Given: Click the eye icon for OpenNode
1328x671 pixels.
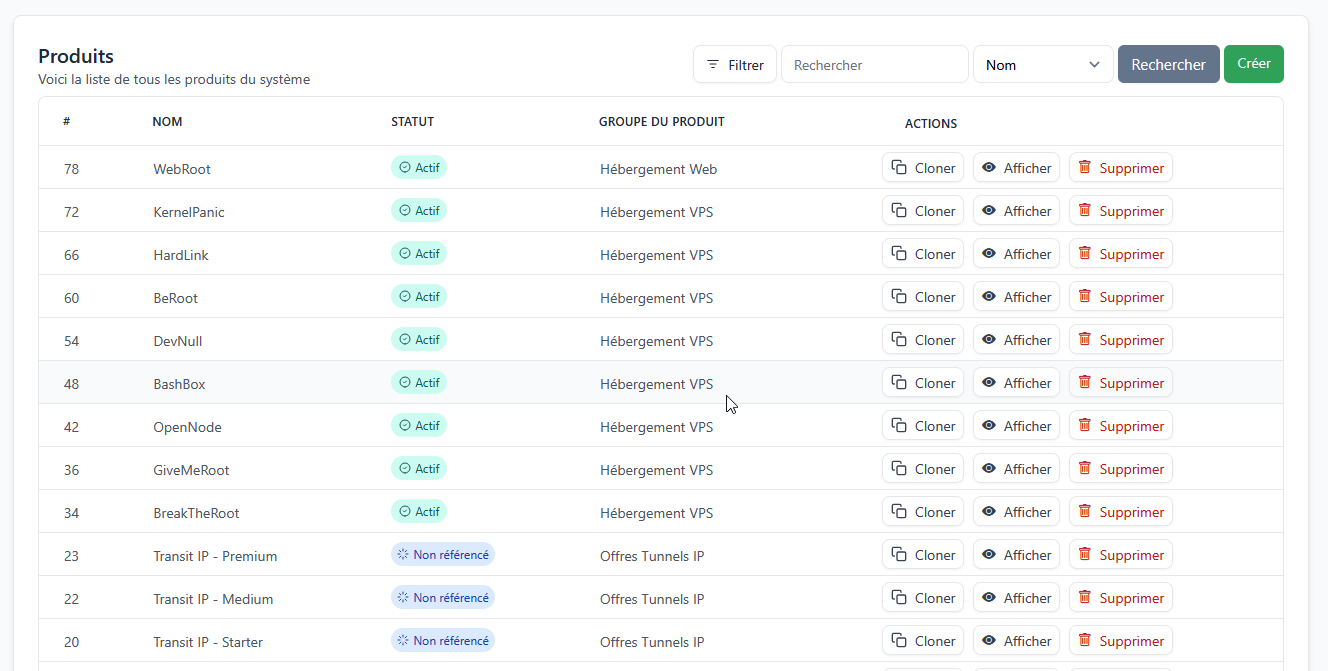Looking at the screenshot, I should coord(989,426).
